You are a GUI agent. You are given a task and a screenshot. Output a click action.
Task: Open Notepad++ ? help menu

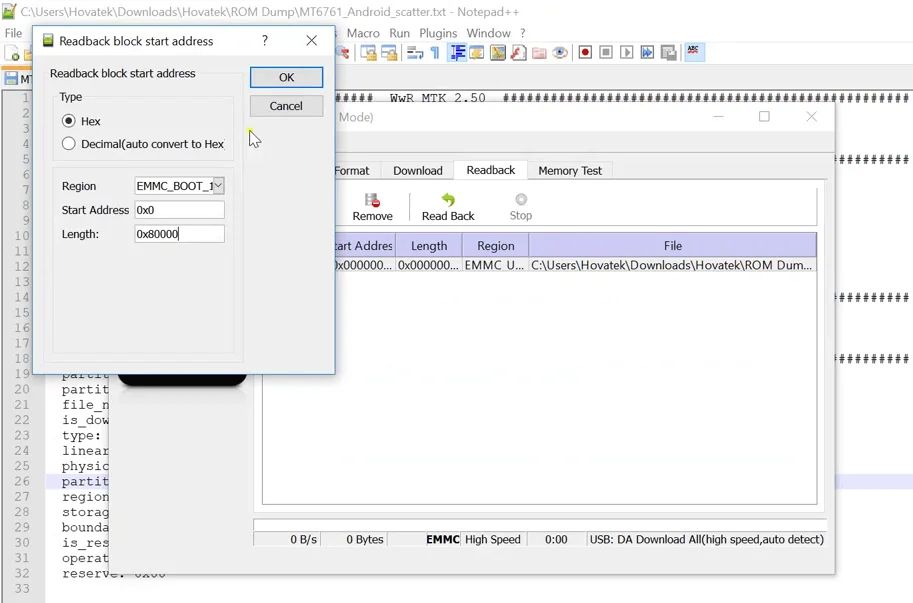click(522, 33)
